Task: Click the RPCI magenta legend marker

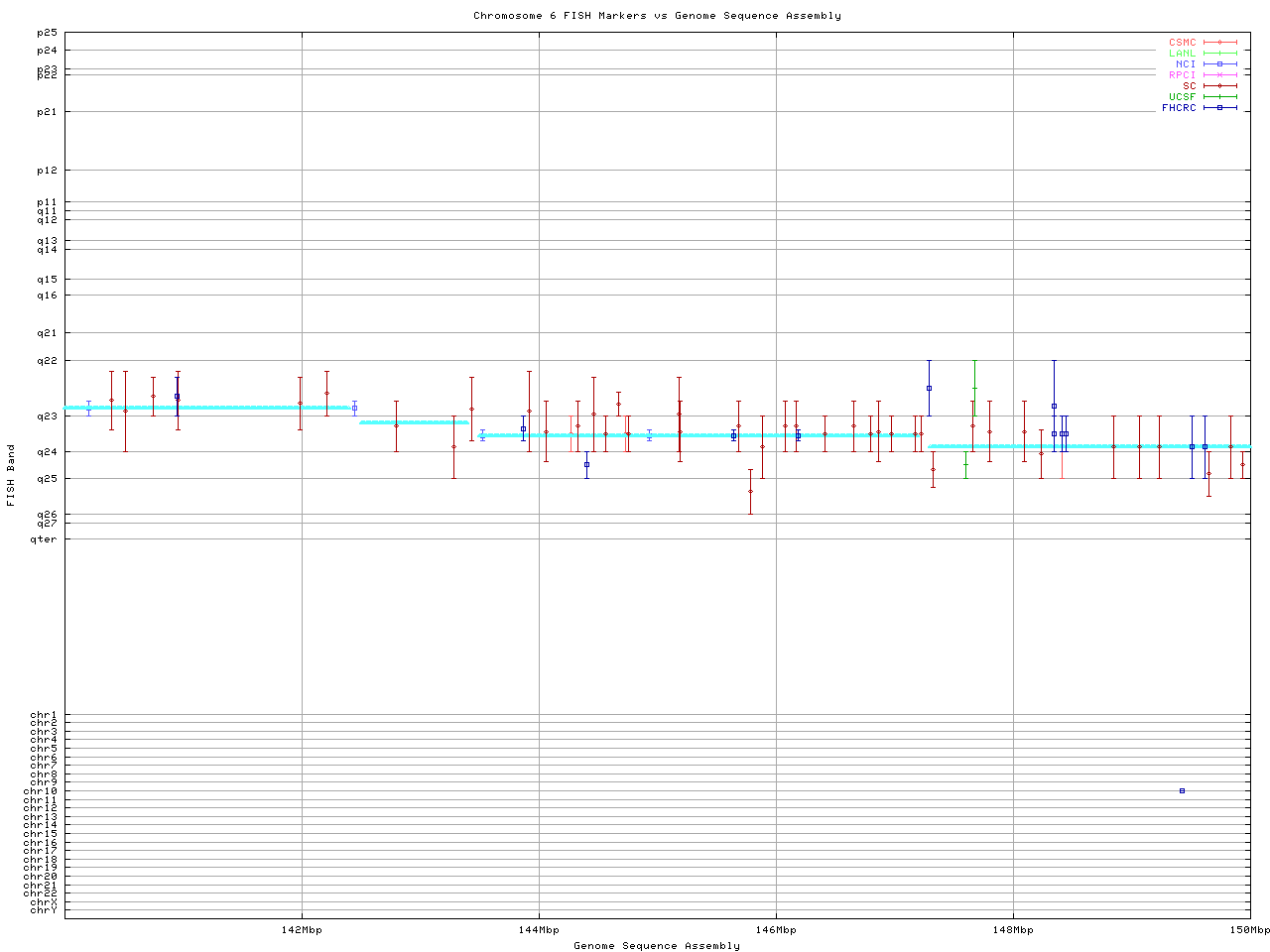Action: tap(1219, 75)
